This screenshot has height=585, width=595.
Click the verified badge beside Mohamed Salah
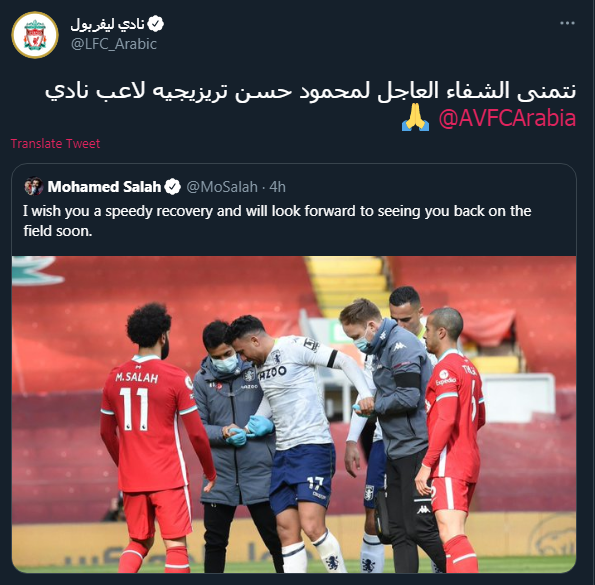pos(173,187)
